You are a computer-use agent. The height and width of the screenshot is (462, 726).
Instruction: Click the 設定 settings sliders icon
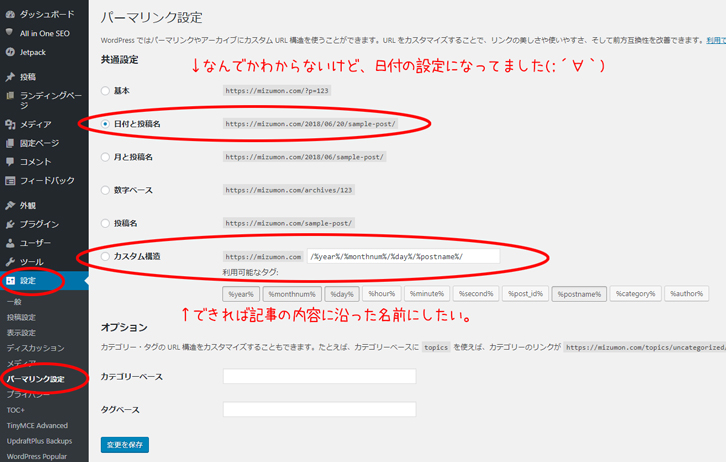click(10, 281)
